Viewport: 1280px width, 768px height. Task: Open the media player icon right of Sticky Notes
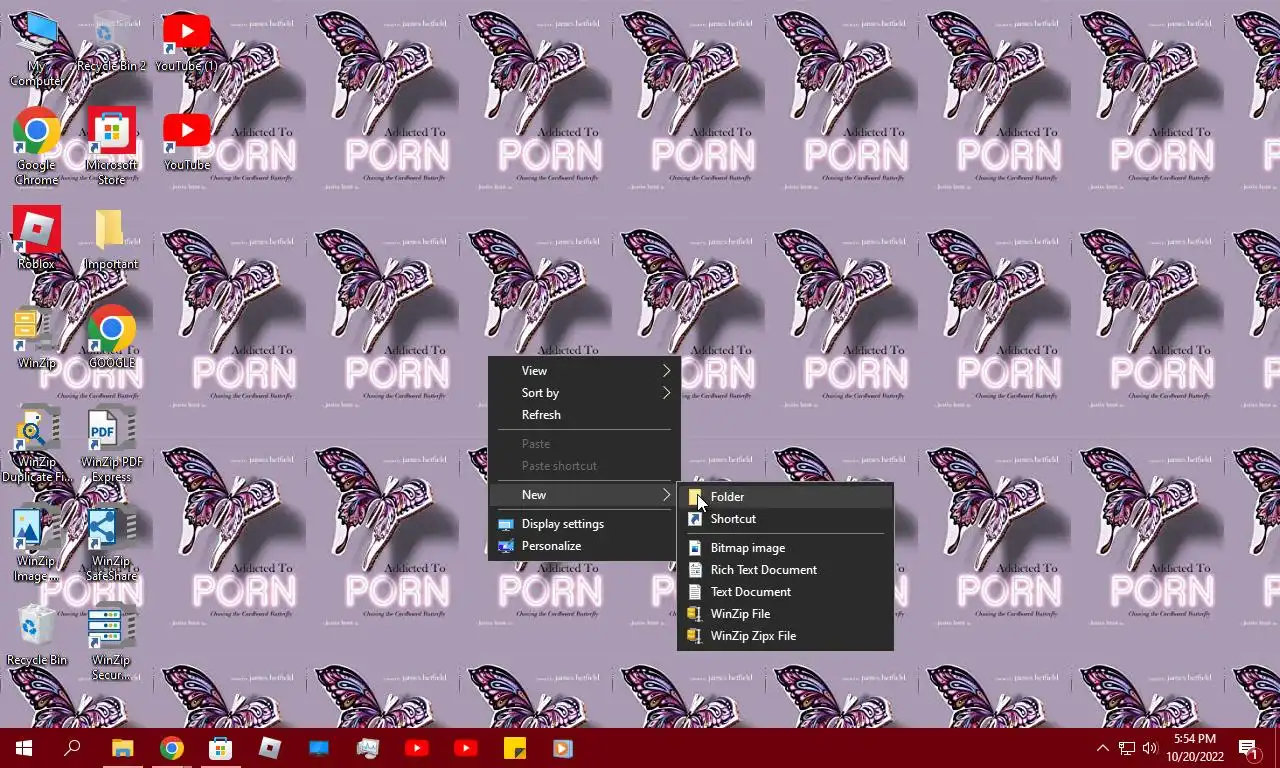(563, 748)
